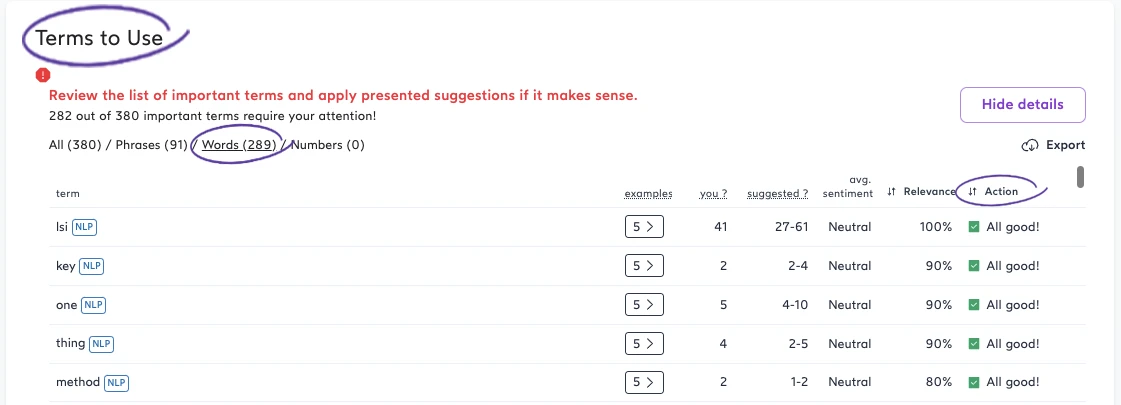Sort by the Action column

1000,192
